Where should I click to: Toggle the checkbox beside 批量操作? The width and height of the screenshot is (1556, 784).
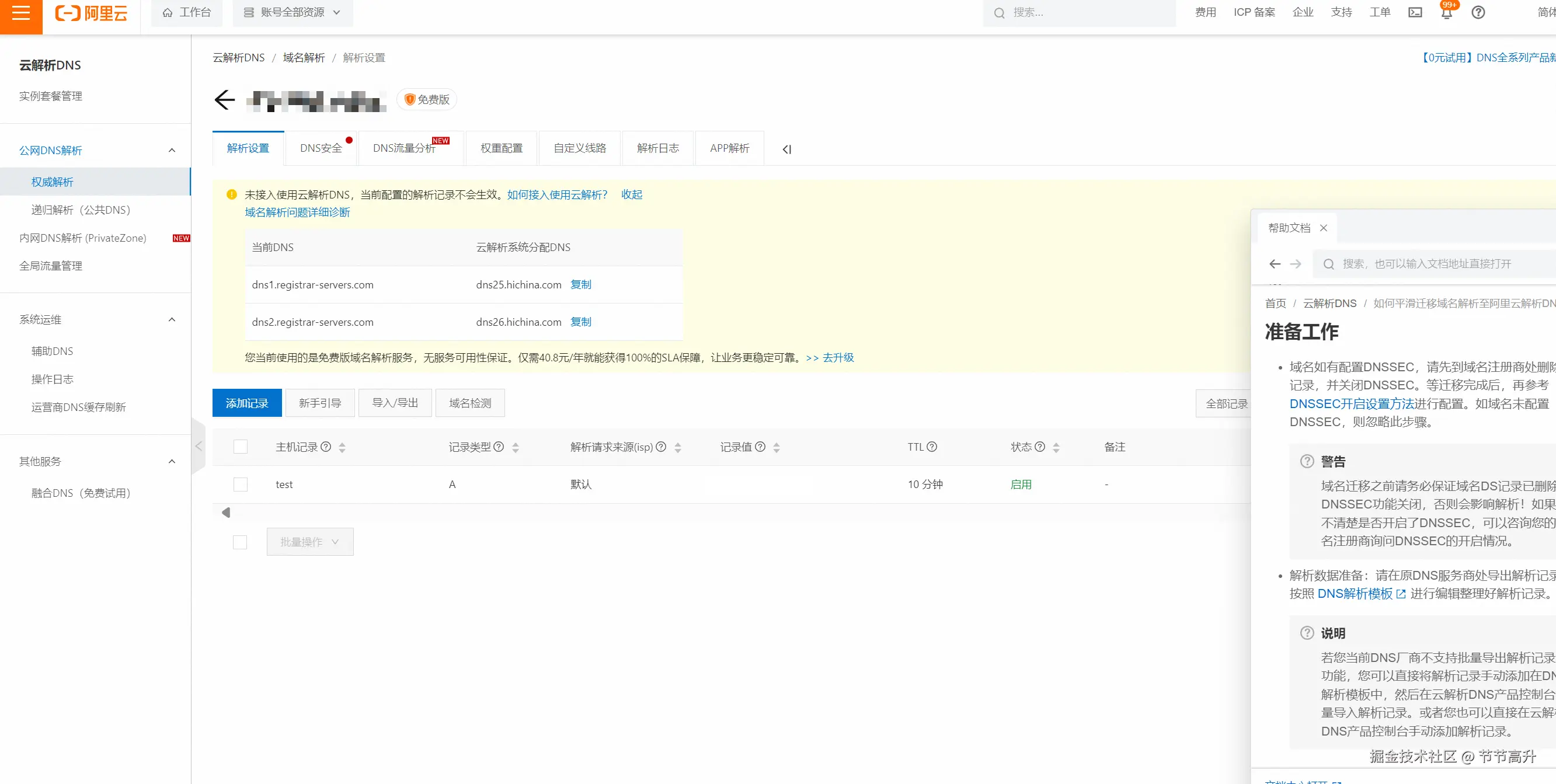pos(240,542)
